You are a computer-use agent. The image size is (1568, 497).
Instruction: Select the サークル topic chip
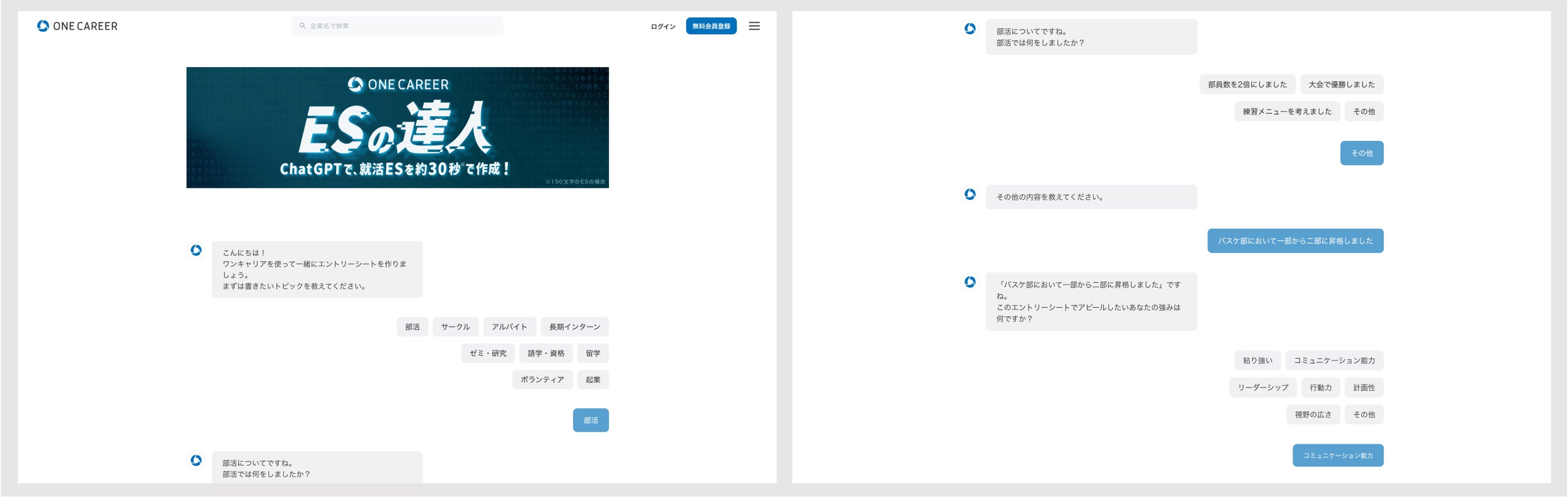pyautogui.click(x=455, y=327)
